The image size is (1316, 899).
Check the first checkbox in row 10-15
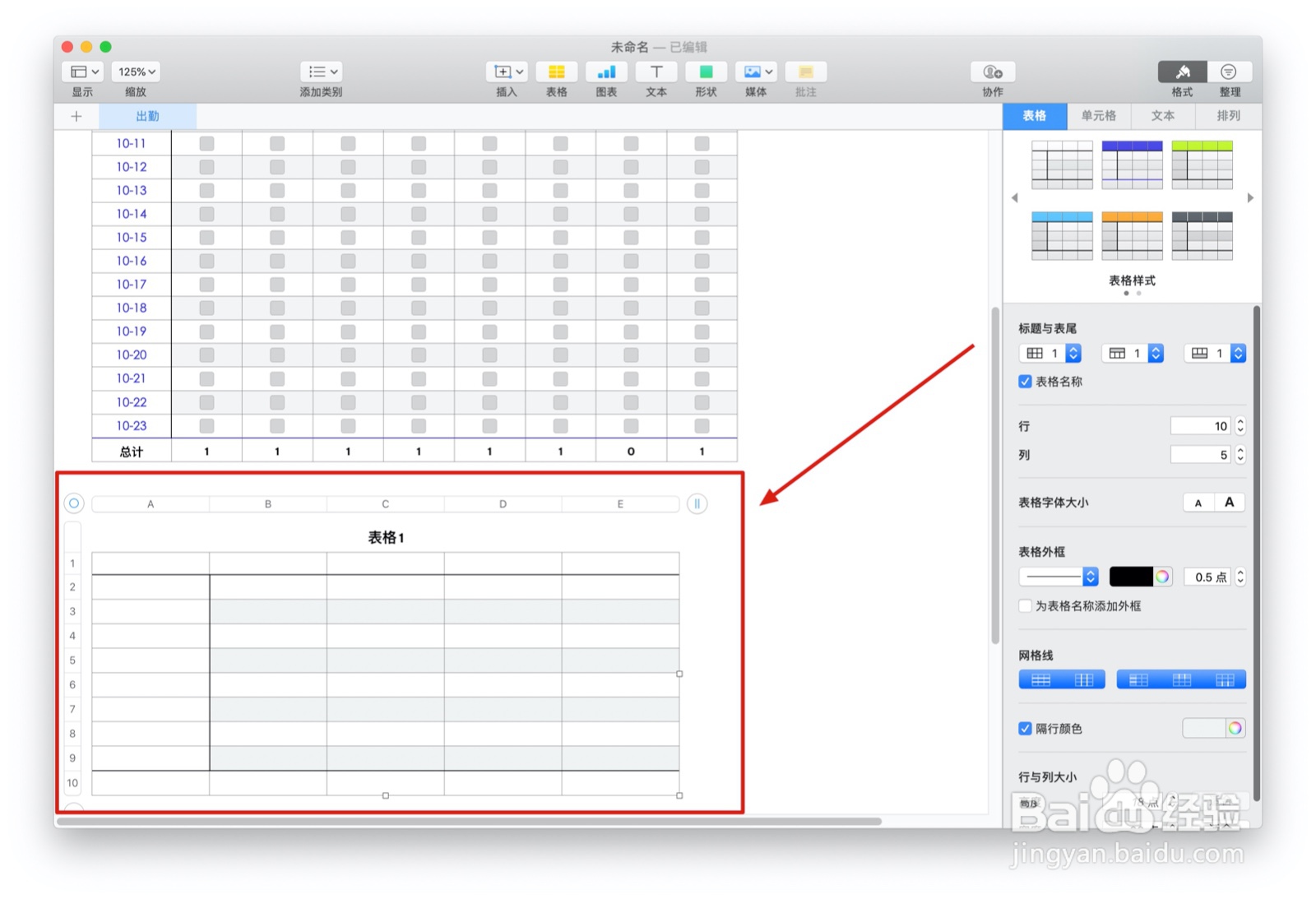[x=206, y=238]
